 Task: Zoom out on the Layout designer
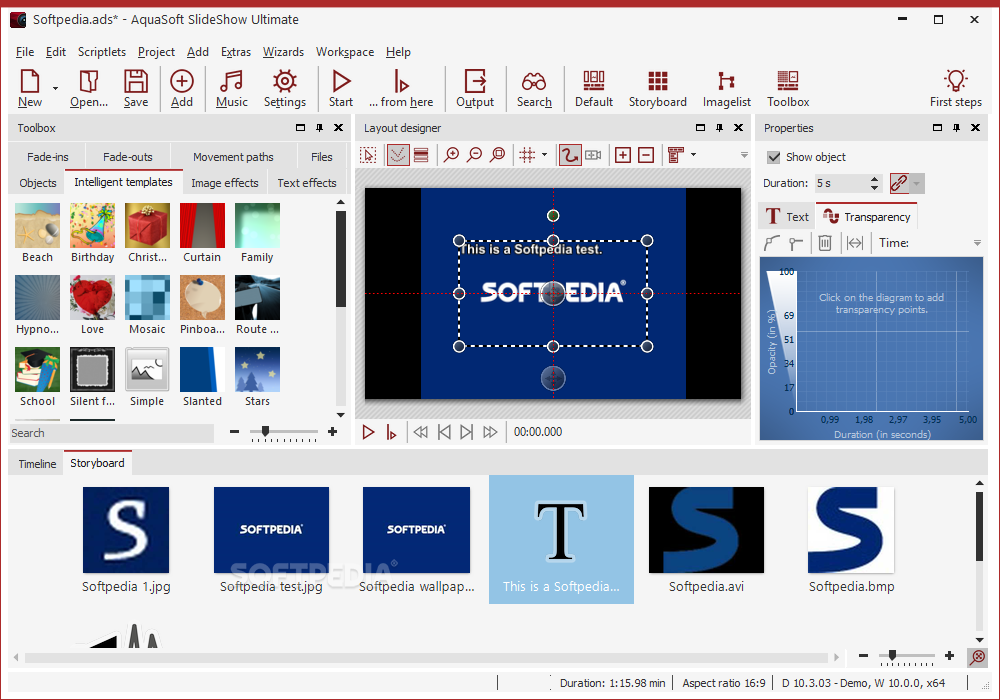coord(474,155)
